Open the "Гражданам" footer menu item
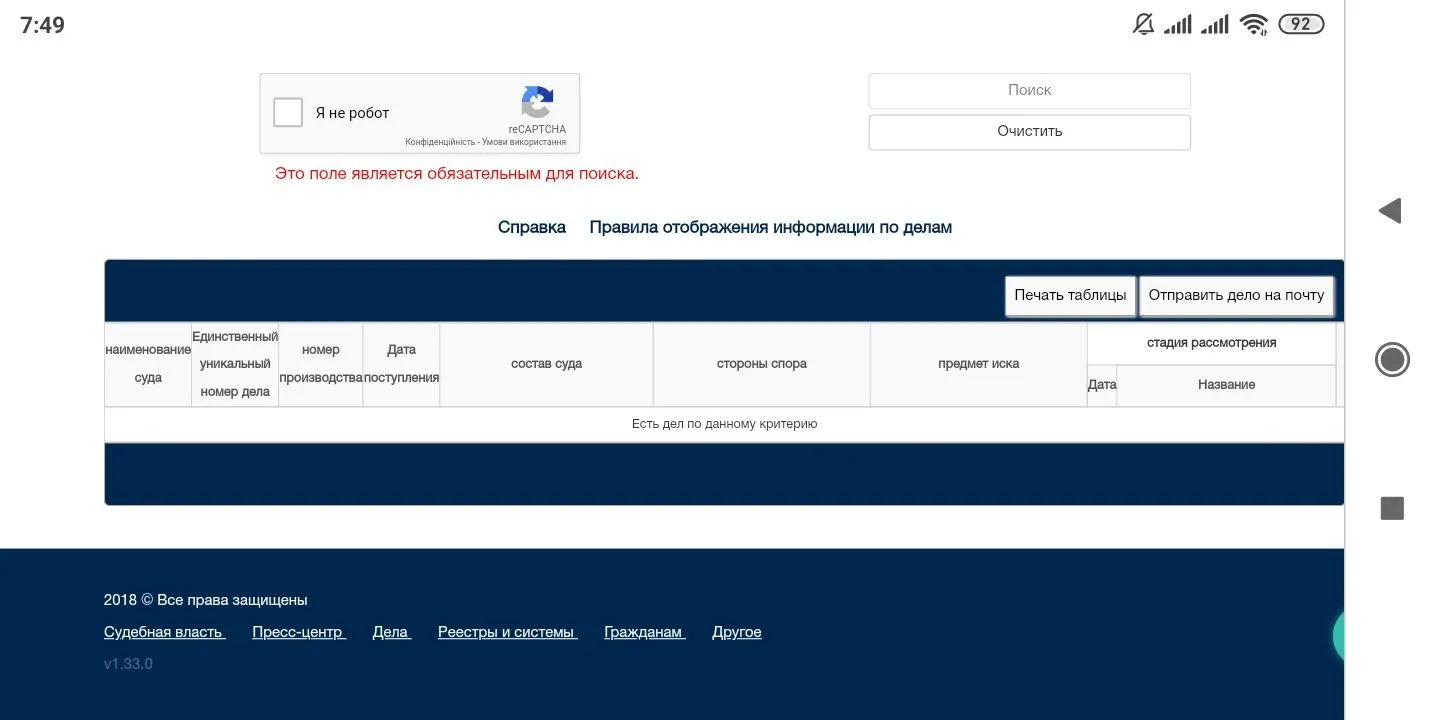 [x=643, y=631]
